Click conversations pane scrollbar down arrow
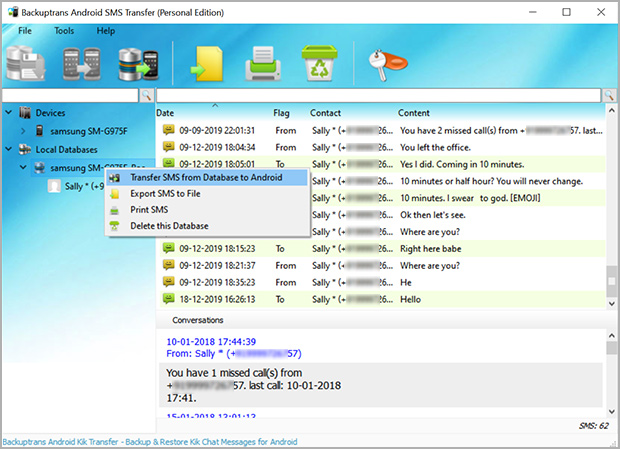 click(x=611, y=411)
